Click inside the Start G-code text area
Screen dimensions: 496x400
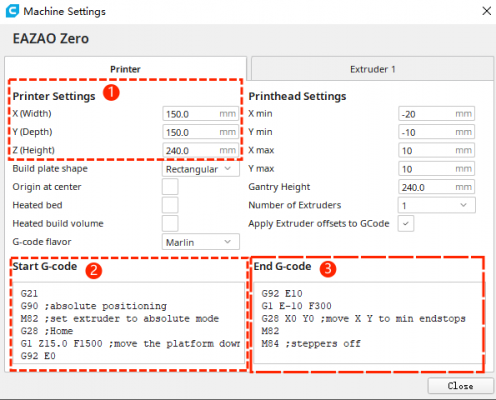click(129, 323)
